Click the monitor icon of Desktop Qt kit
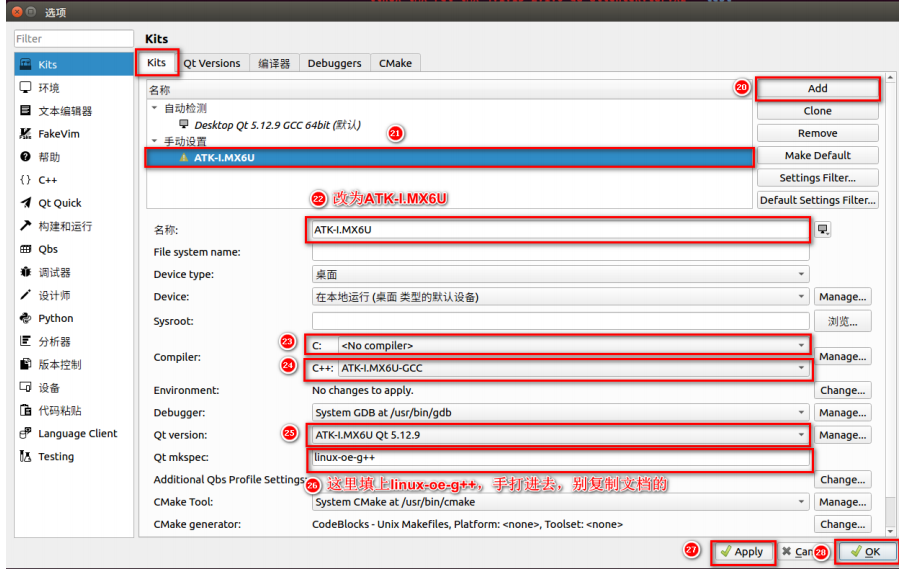 pos(183,124)
